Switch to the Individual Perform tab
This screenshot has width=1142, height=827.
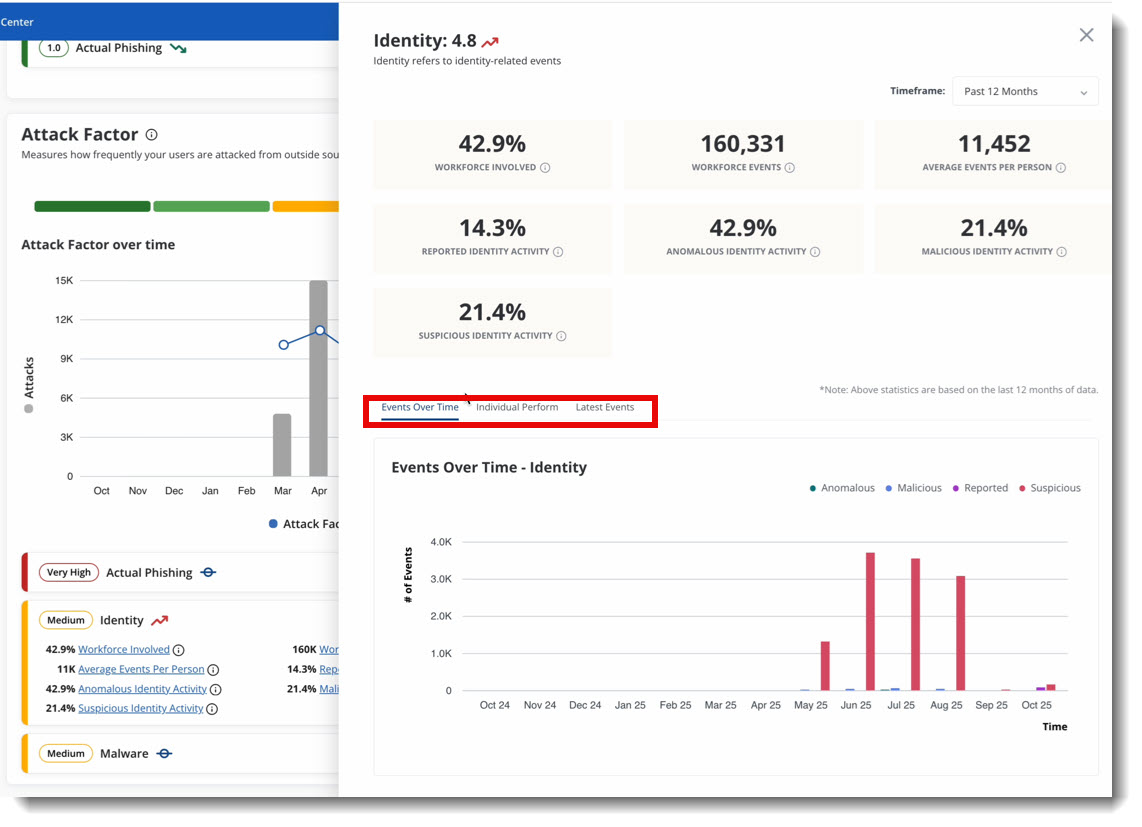coord(517,407)
